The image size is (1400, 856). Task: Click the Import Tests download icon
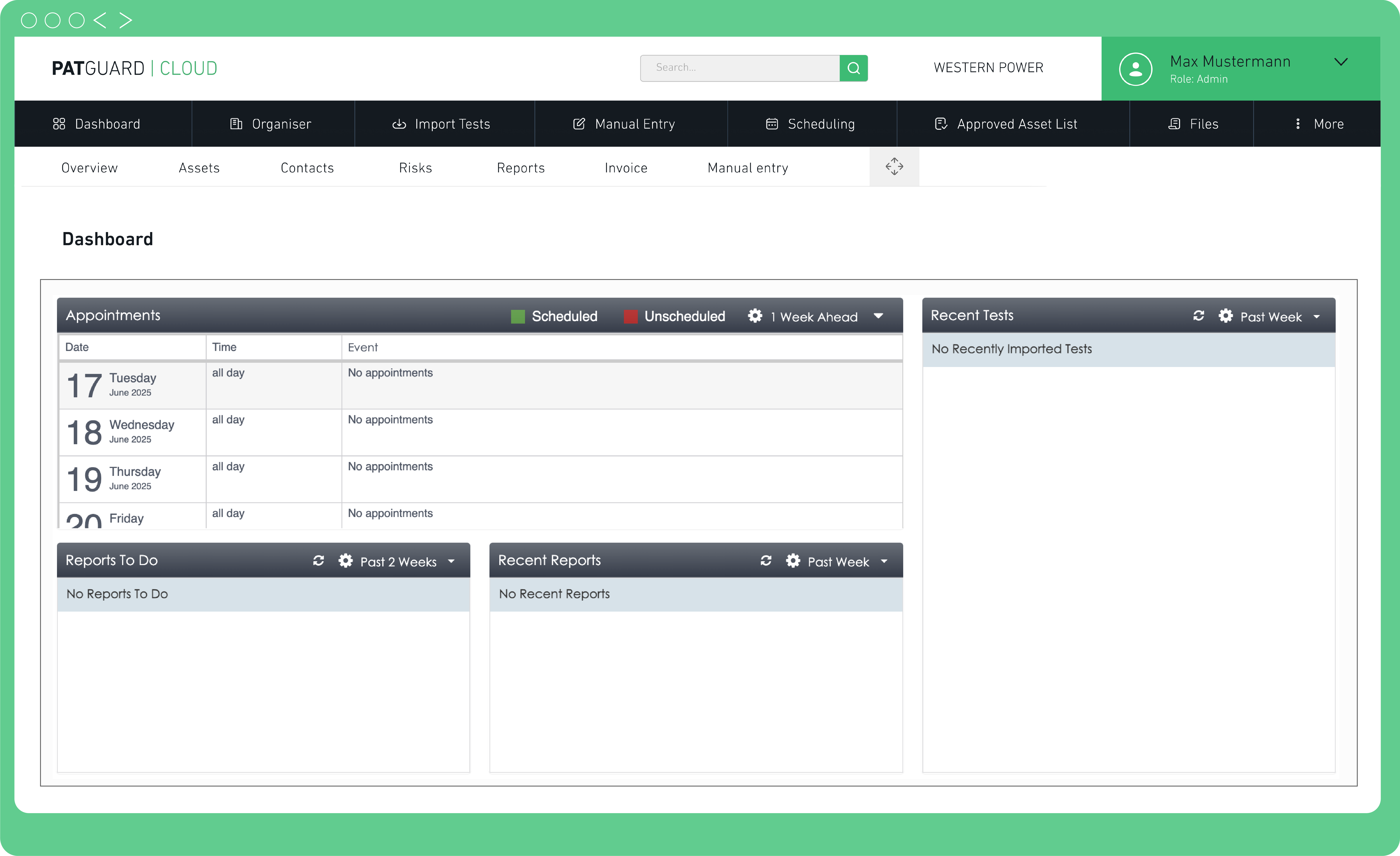point(399,124)
